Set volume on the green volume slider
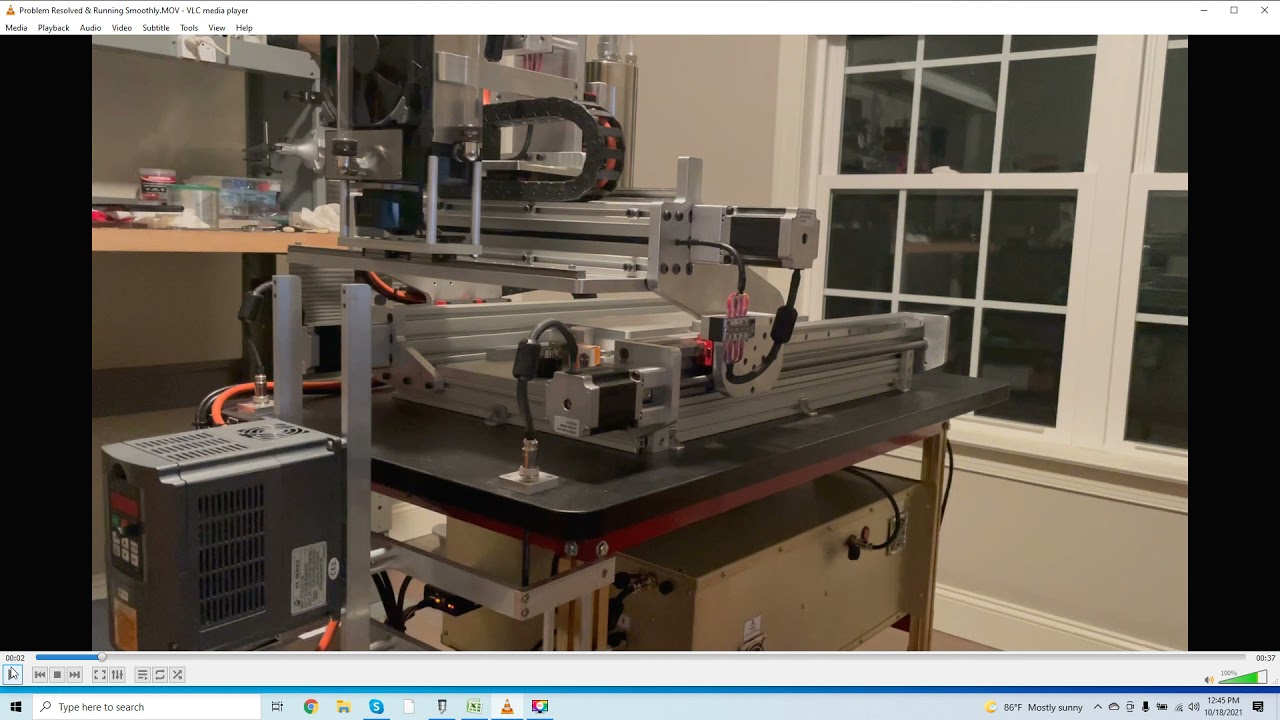 pyautogui.click(x=1243, y=677)
